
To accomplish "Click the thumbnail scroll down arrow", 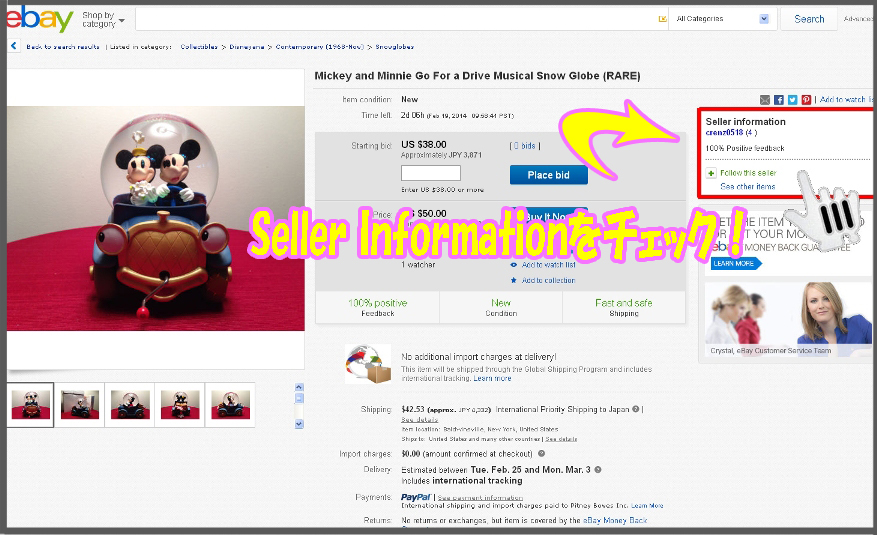I will [x=299, y=424].
